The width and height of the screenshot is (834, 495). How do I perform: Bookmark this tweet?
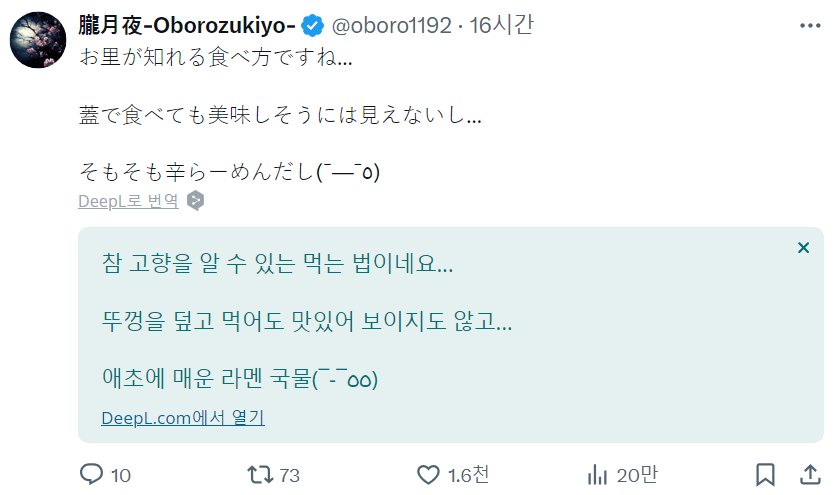[x=765, y=474]
